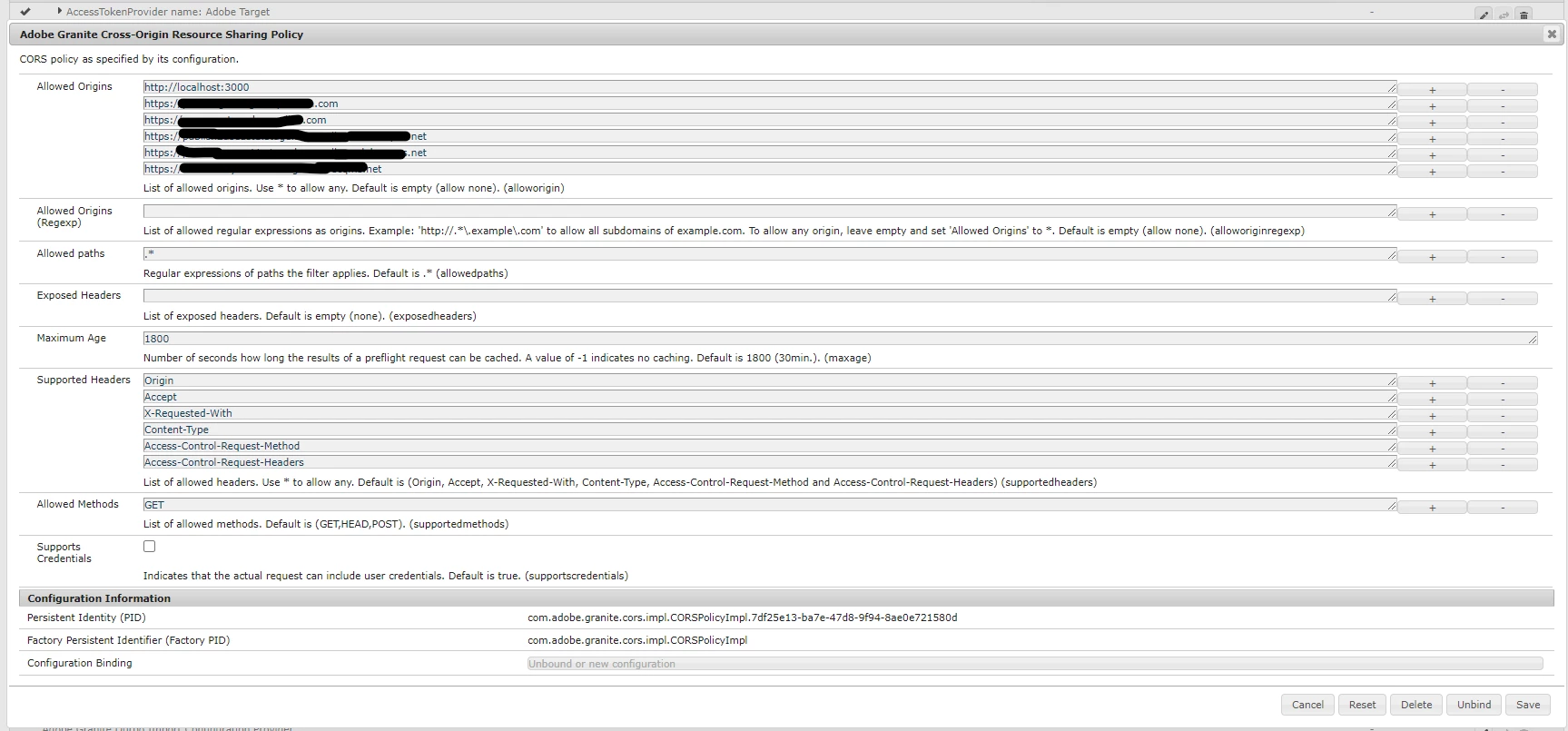
Task: Add another Allowed paths entry
Action: tap(1432, 257)
